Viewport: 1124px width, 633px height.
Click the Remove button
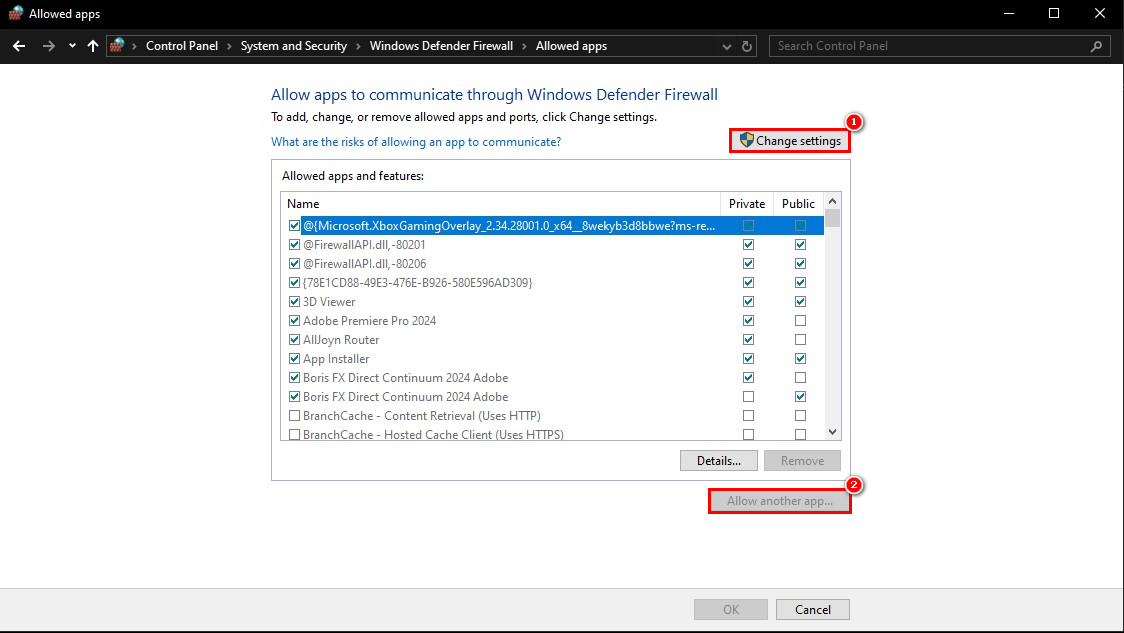[802, 461]
